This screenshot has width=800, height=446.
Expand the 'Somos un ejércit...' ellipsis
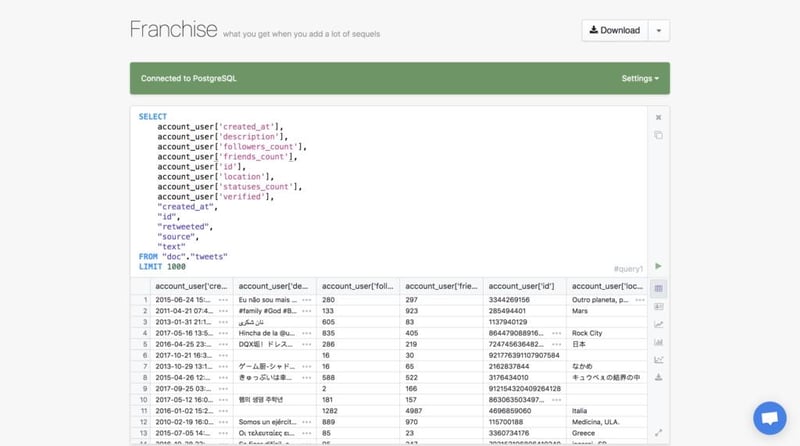point(306,422)
